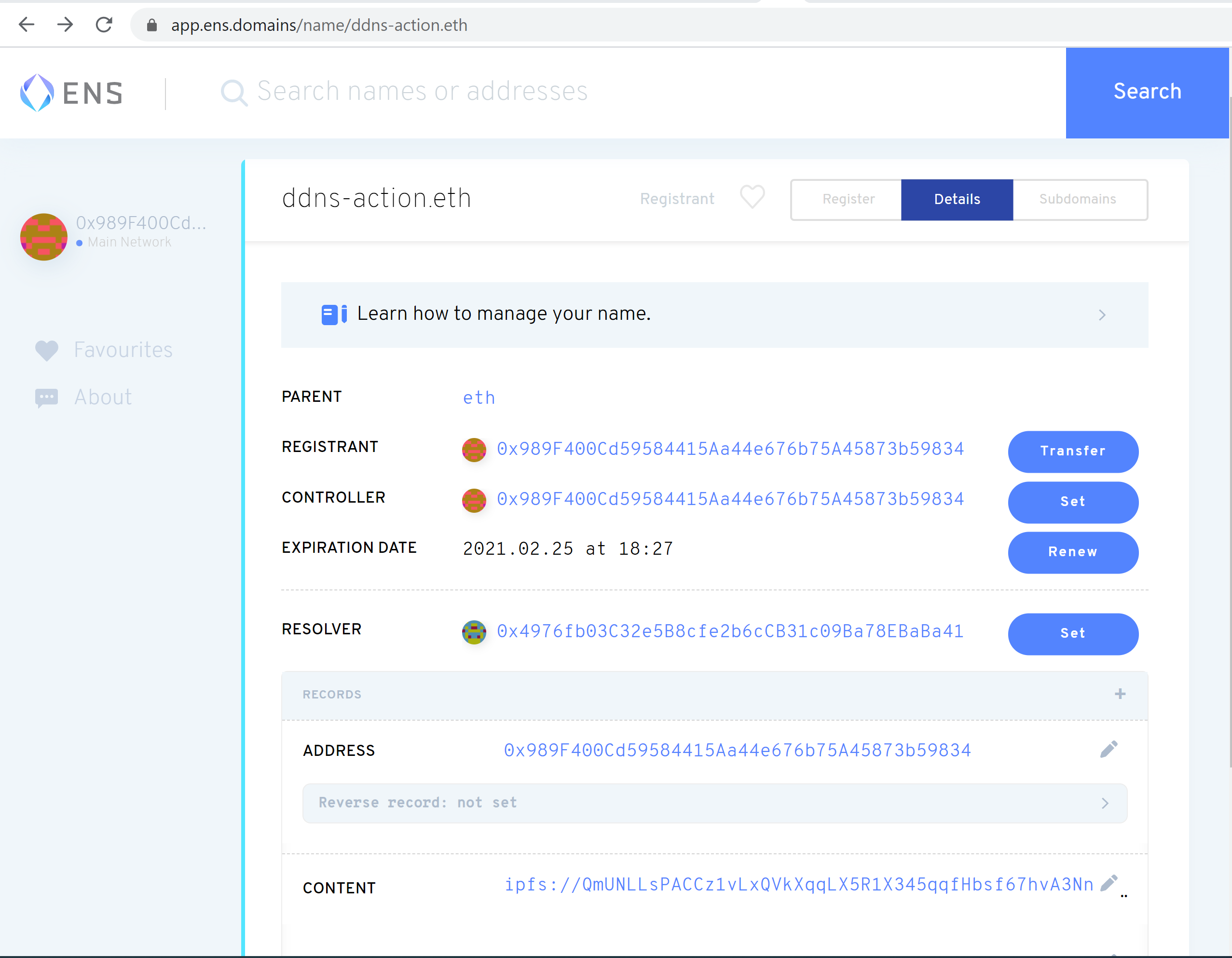Viewport: 1232px width, 958px height.
Task: Click the Registrant row avatar icon
Action: [x=474, y=450]
